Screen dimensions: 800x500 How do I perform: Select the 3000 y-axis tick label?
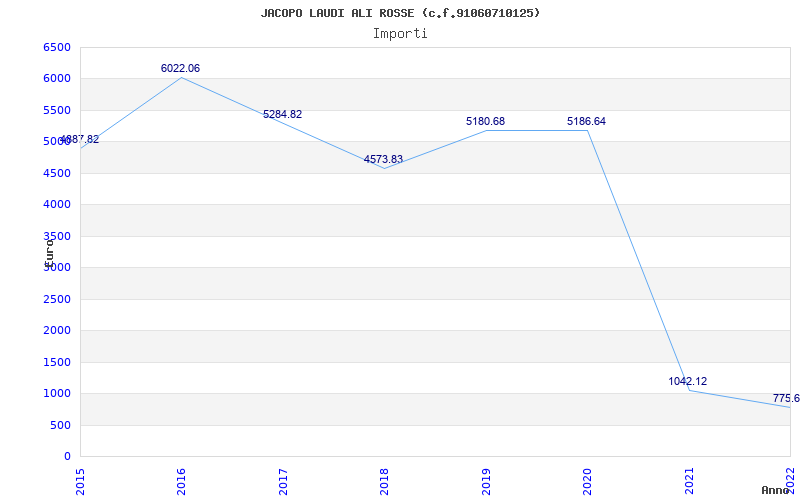(57, 268)
